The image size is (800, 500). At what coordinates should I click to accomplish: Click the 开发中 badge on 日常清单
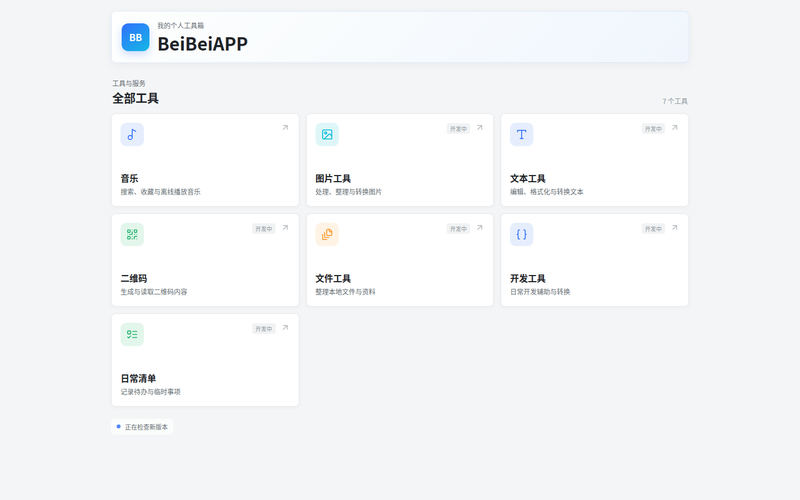[264, 329]
